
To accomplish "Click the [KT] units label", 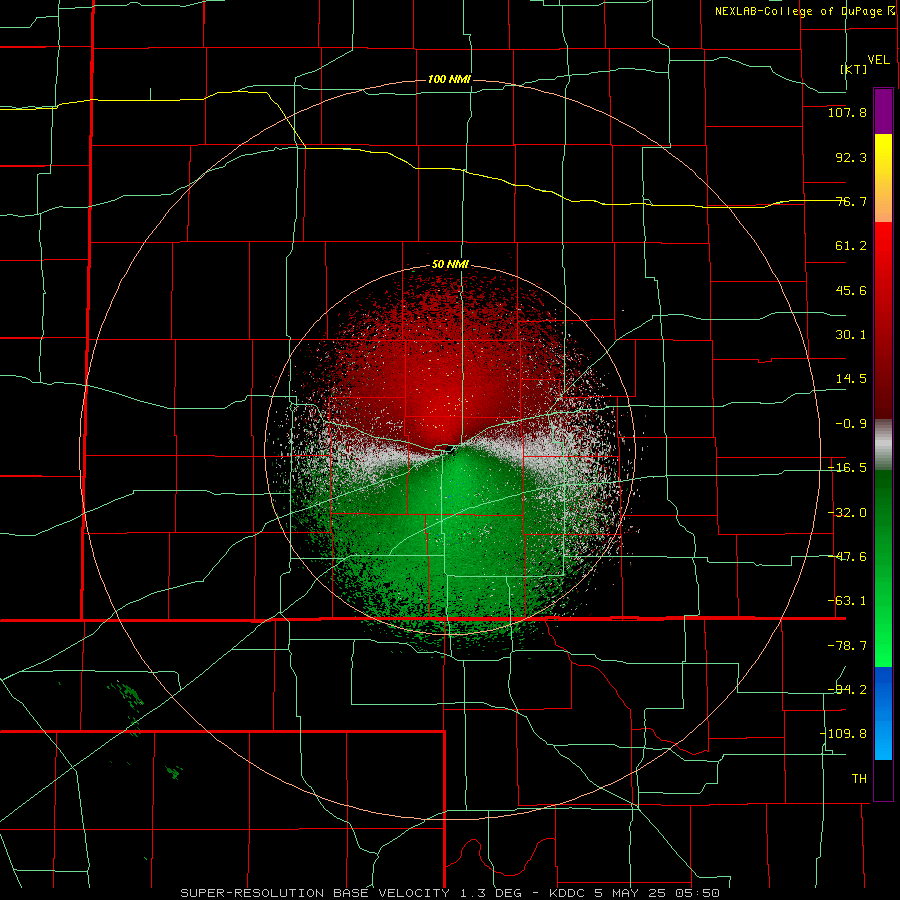I will [854, 69].
